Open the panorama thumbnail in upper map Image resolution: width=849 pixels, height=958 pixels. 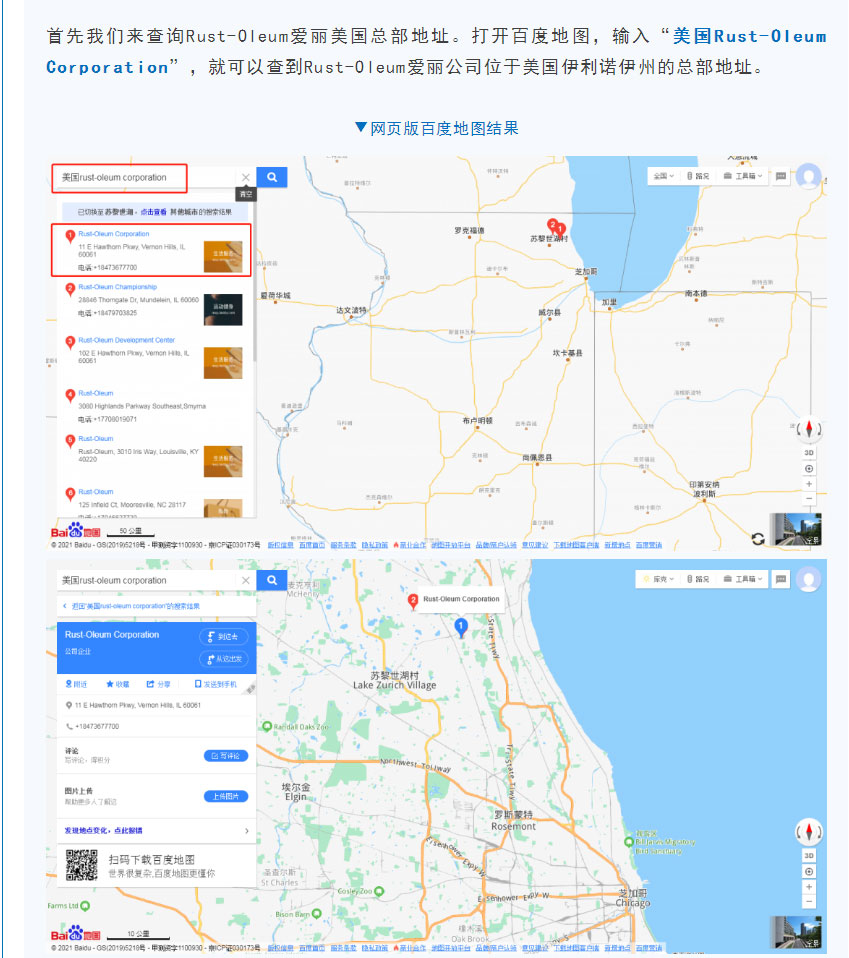click(x=795, y=529)
